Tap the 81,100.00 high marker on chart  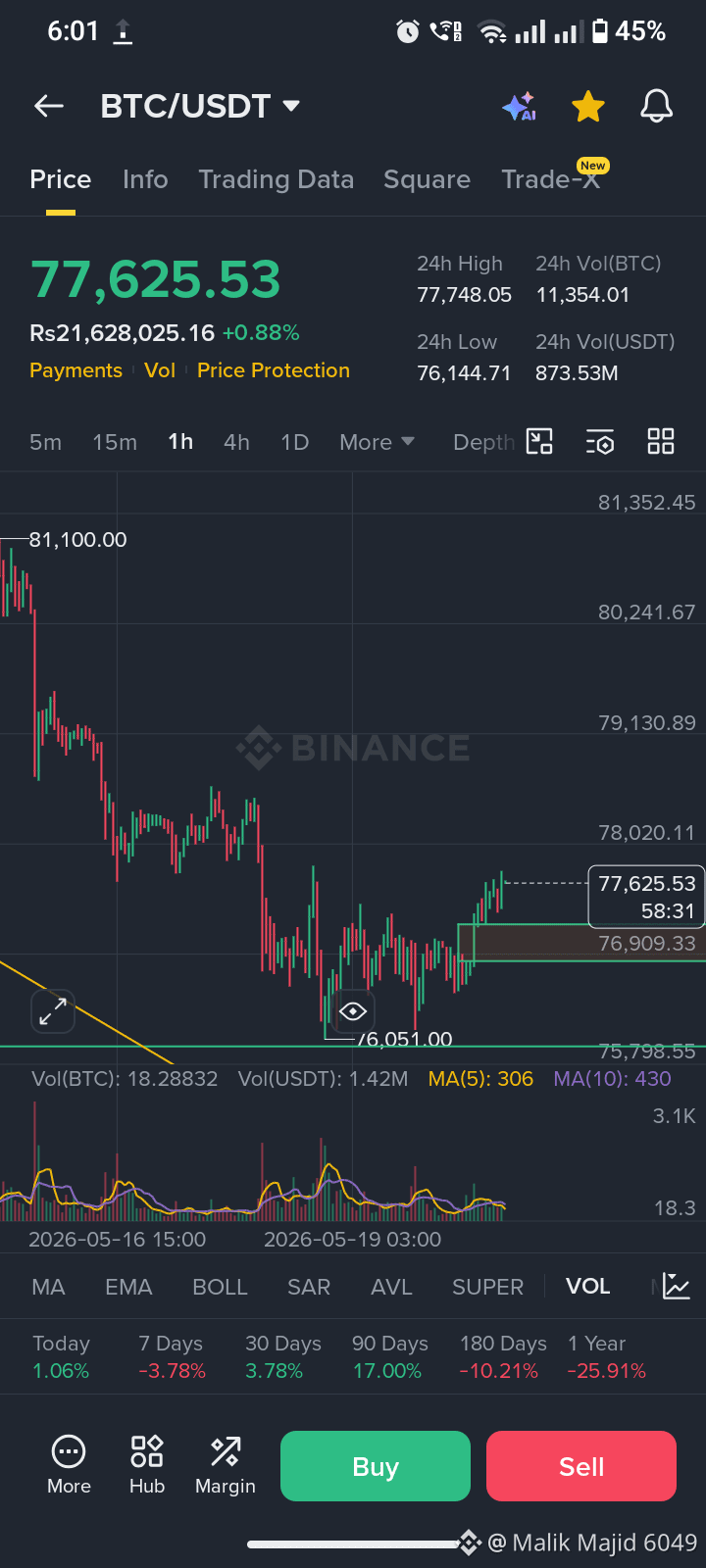point(77,540)
